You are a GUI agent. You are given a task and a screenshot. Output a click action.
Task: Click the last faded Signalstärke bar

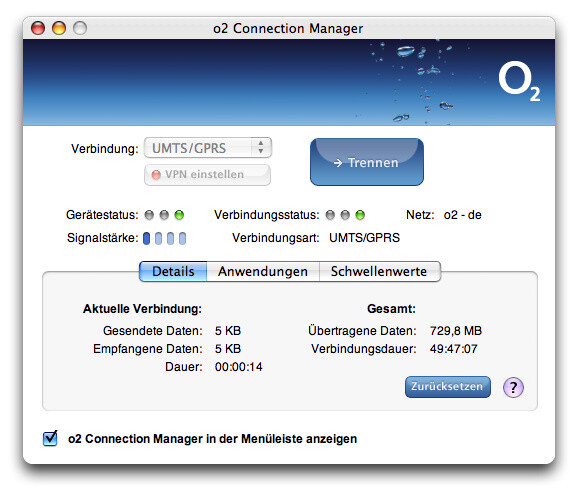(182, 238)
